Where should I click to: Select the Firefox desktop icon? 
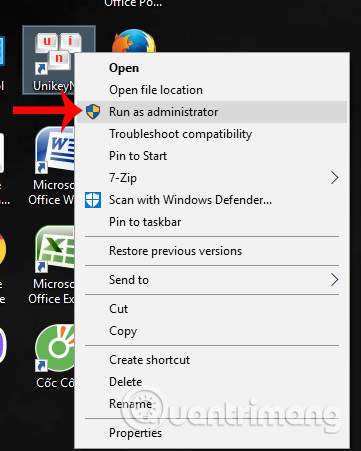[134, 41]
